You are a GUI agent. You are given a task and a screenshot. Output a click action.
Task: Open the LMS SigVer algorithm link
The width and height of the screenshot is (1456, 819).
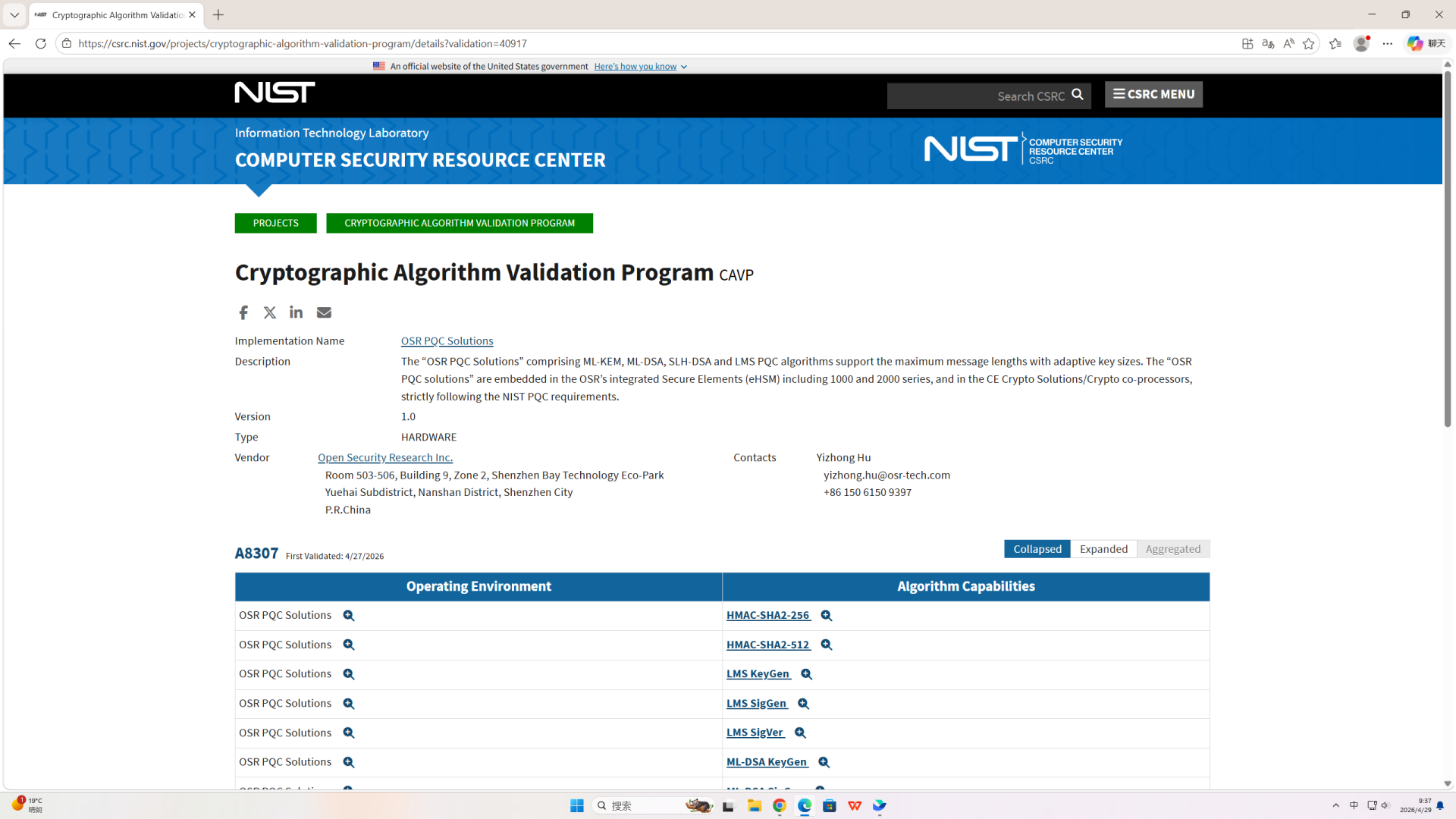tap(755, 733)
